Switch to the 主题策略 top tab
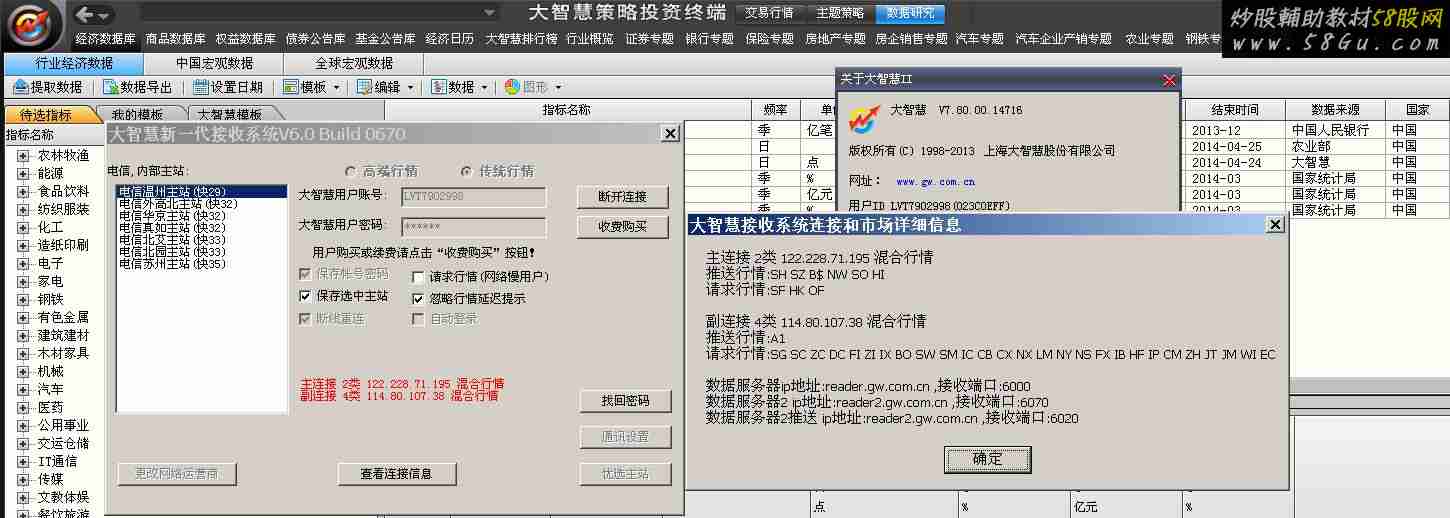 point(839,13)
